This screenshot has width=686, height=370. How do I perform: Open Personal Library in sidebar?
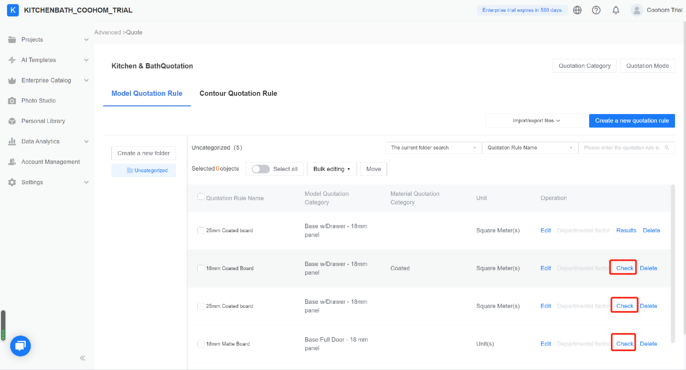[x=43, y=121]
